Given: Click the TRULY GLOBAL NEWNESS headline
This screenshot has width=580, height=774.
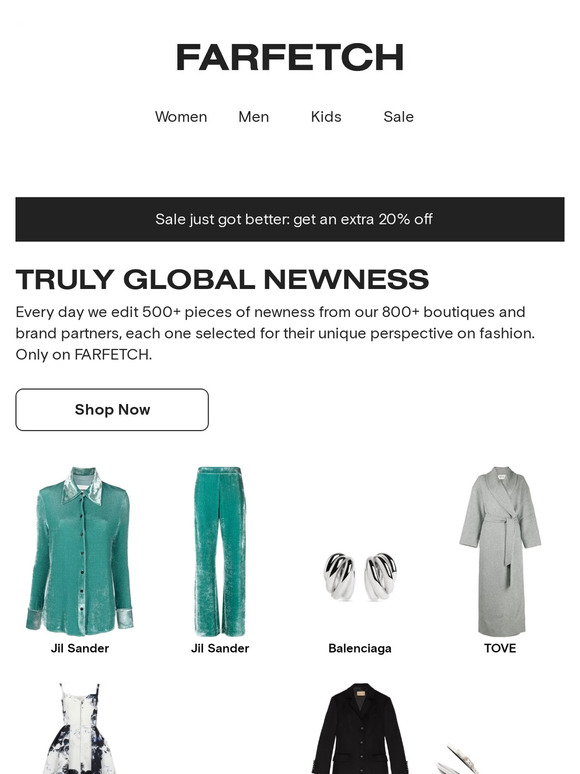Looking at the screenshot, I should coord(222,279).
